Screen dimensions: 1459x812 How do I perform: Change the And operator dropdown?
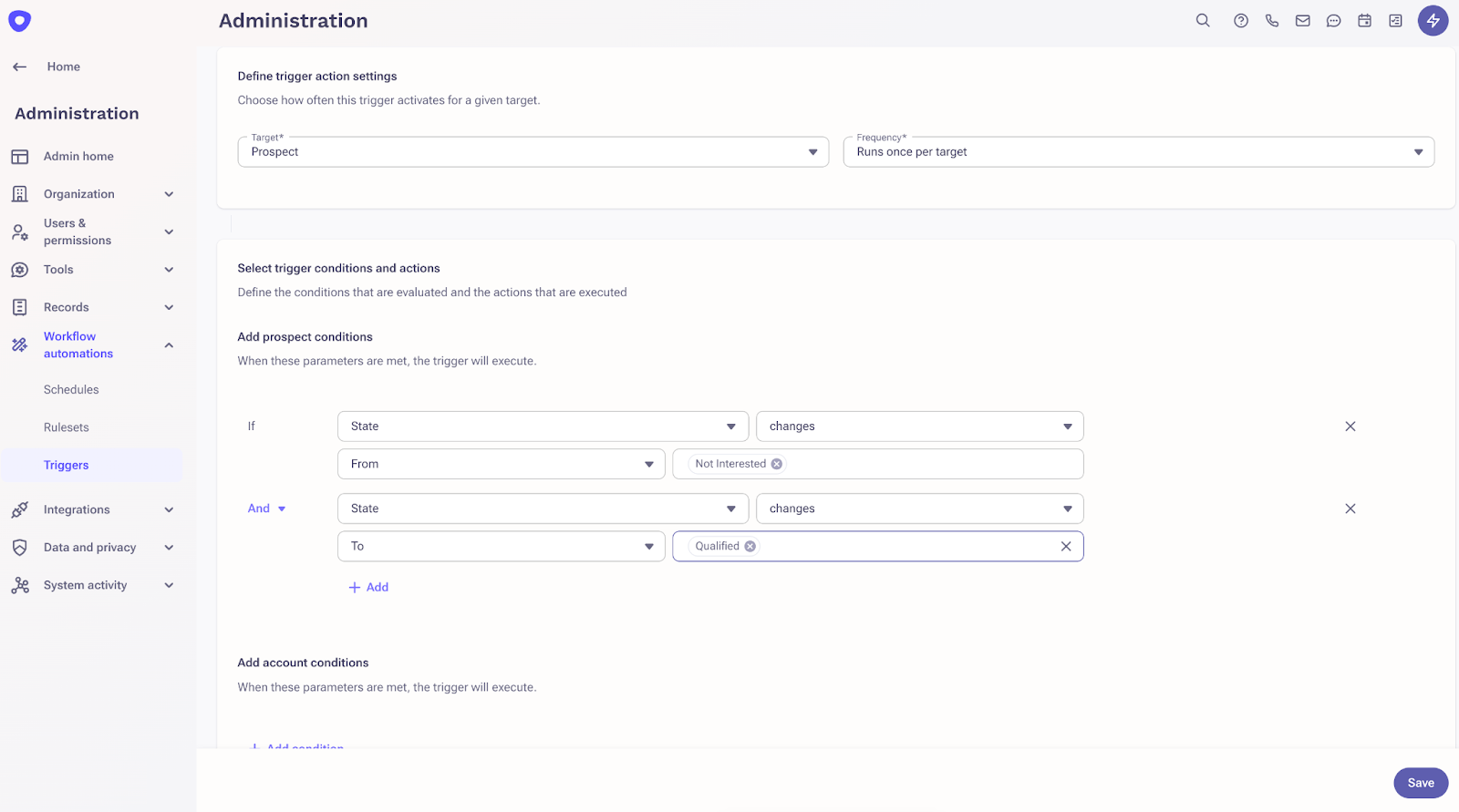(267, 509)
